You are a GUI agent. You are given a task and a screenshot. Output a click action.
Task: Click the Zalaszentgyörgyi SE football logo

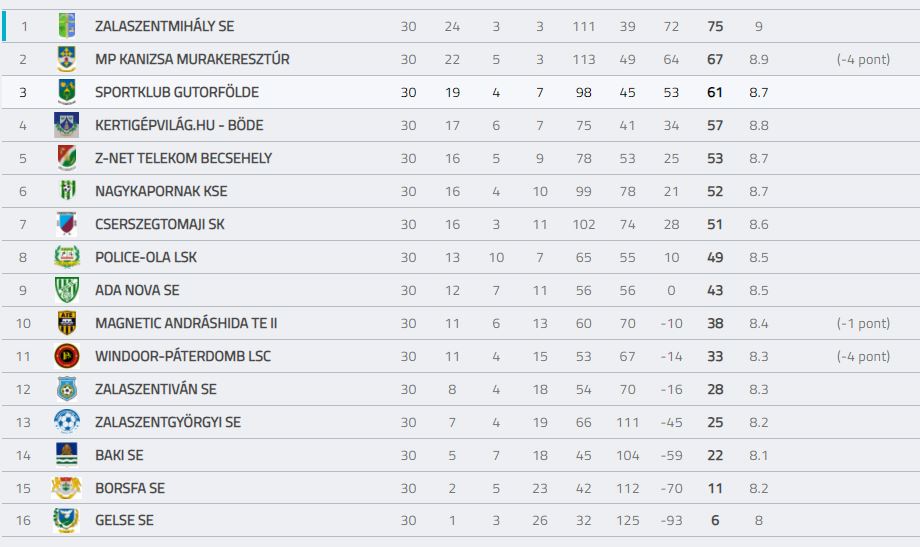(x=67, y=421)
